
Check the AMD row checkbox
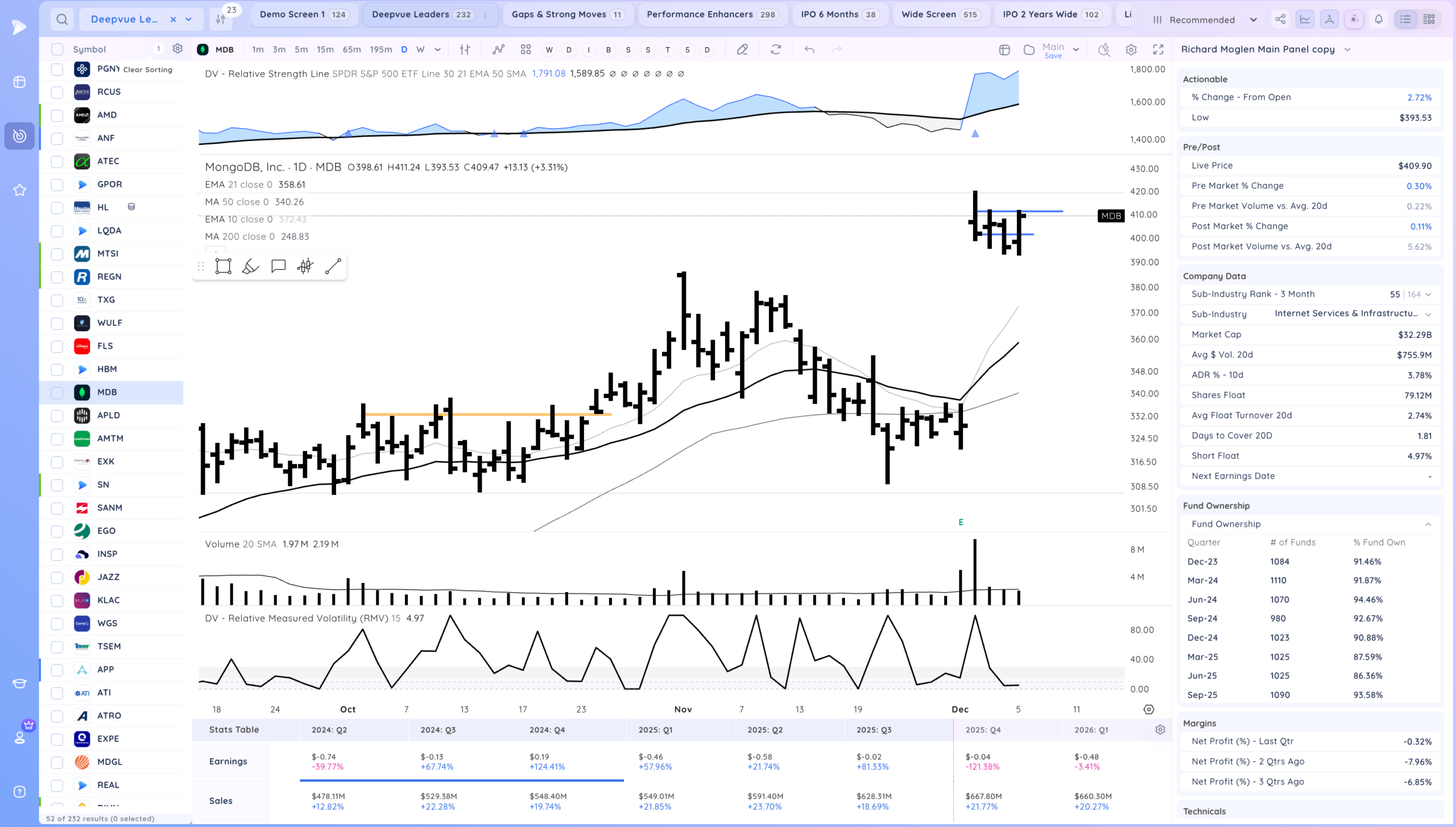(57, 115)
